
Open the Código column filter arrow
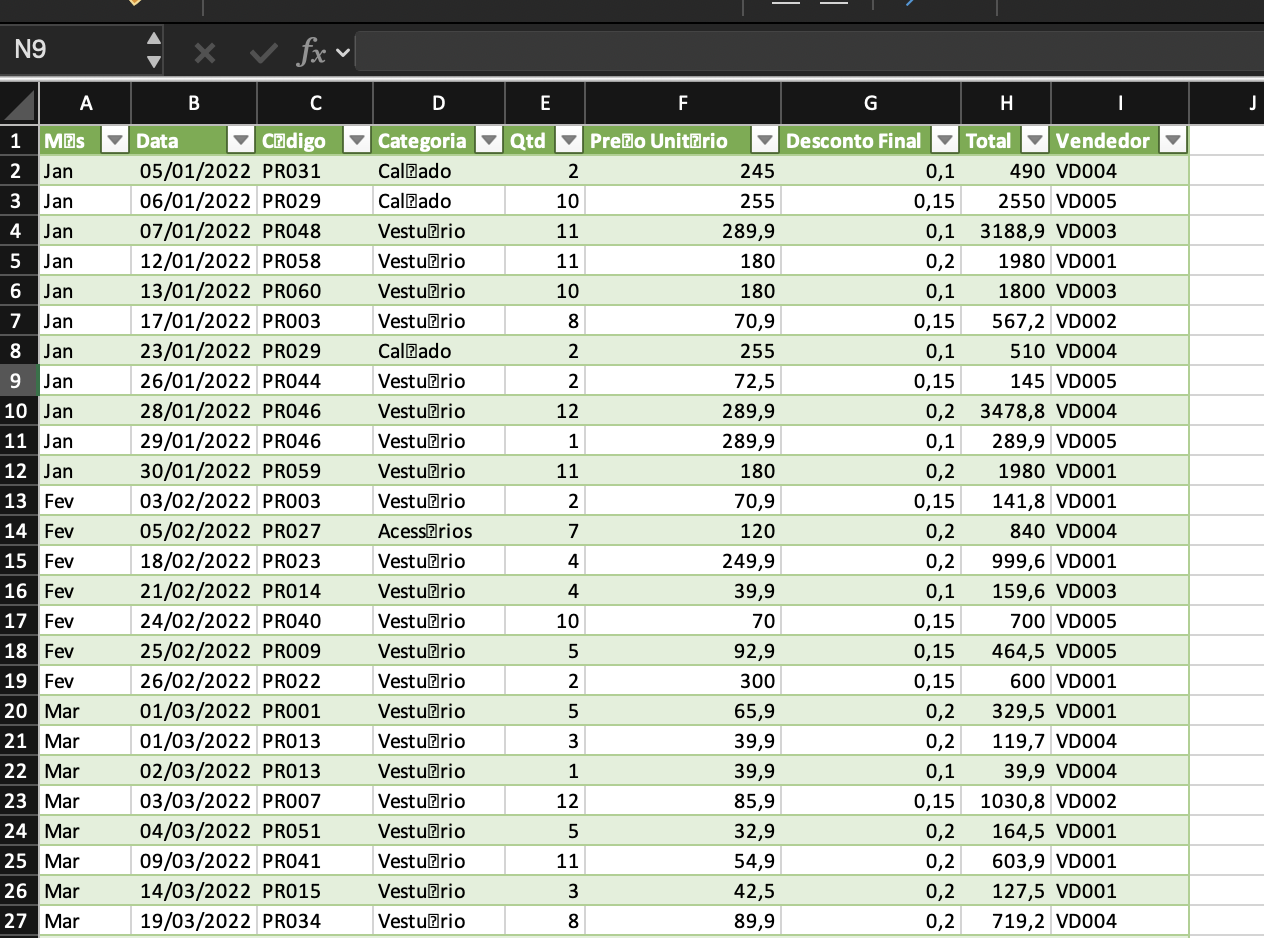357,141
